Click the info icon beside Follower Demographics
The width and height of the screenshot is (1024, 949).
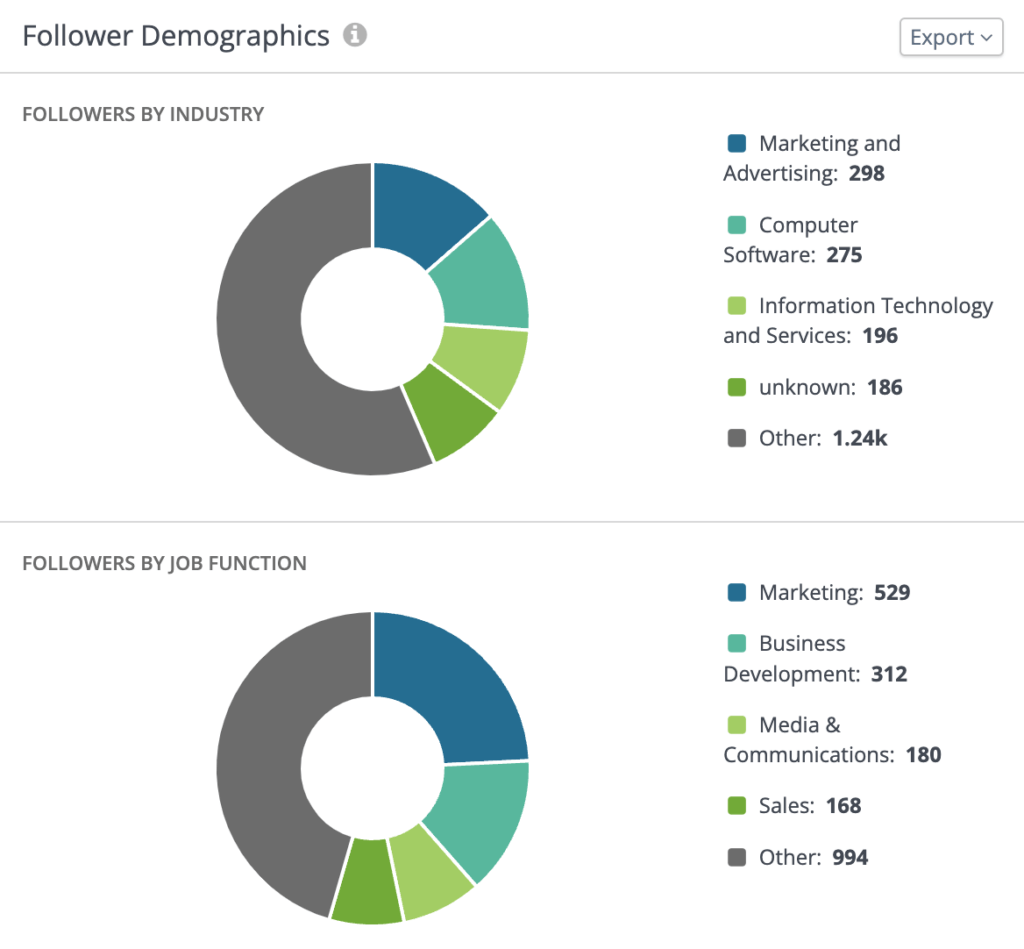(355, 35)
